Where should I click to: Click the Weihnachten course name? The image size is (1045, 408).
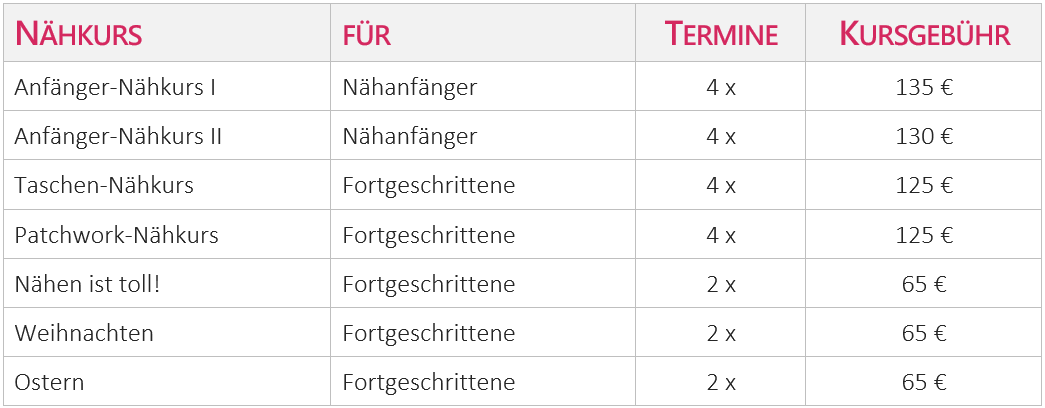pyautogui.click(x=84, y=333)
